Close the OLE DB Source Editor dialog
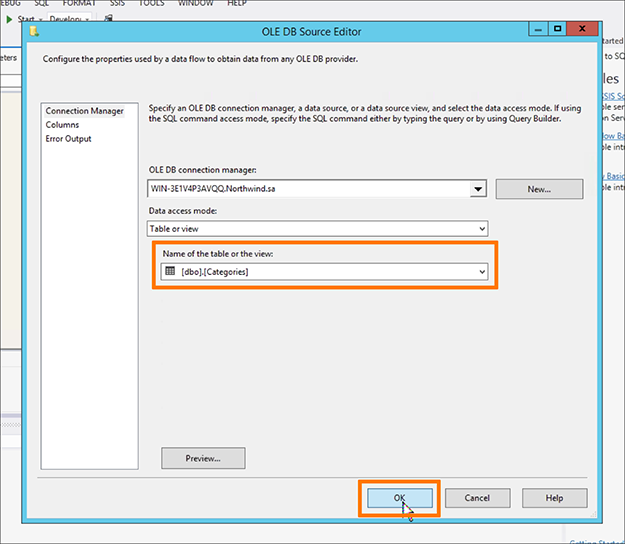 click(x=582, y=29)
